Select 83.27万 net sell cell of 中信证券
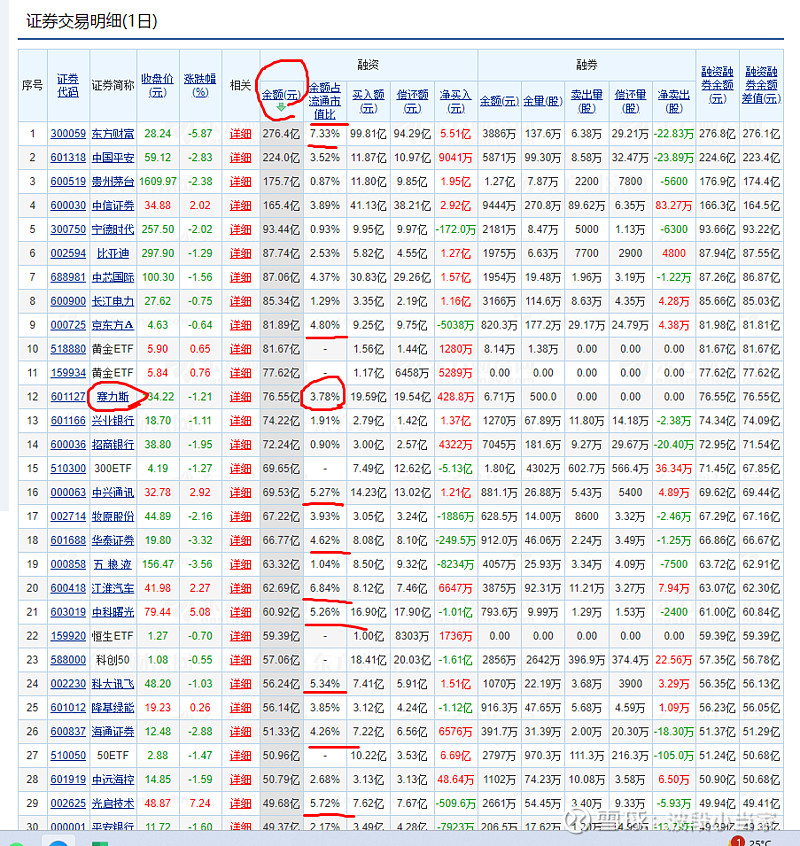The width and height of the screenshot is (800, 846). 674,205
